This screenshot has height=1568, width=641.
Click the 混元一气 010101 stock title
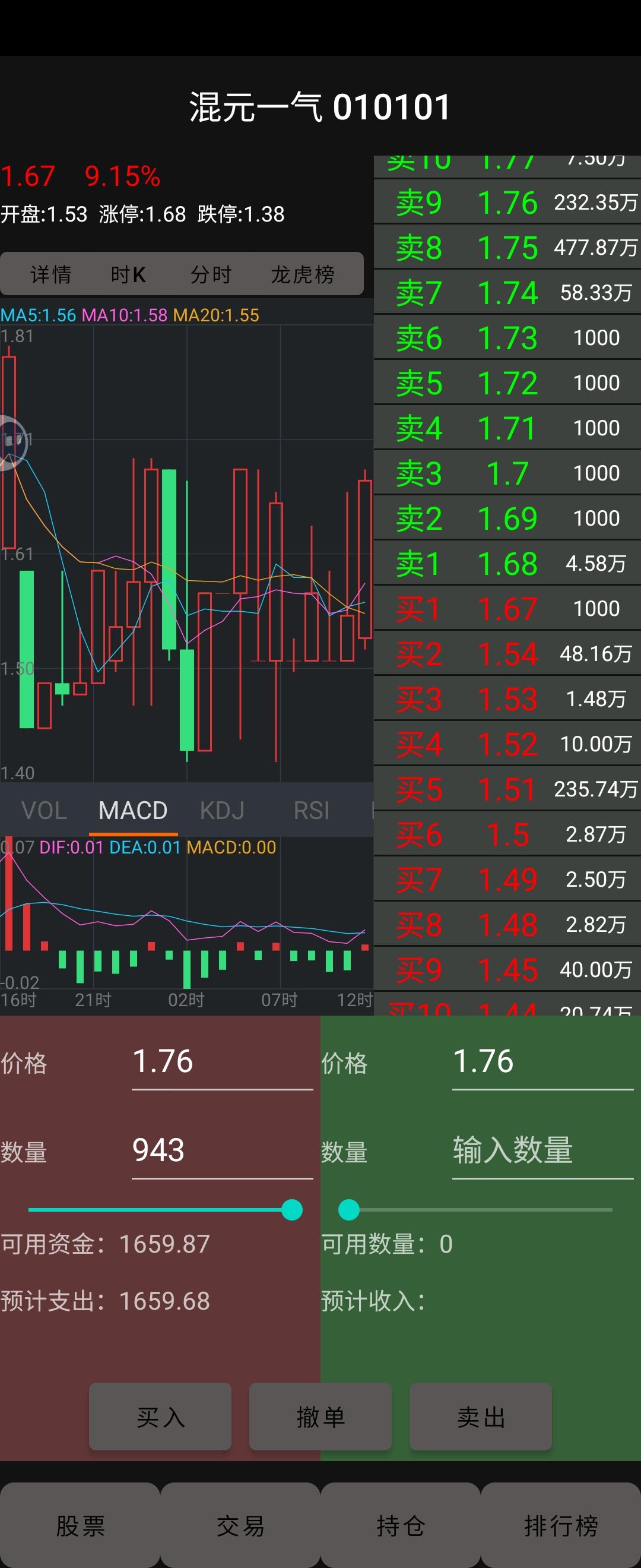pos(320,107)
